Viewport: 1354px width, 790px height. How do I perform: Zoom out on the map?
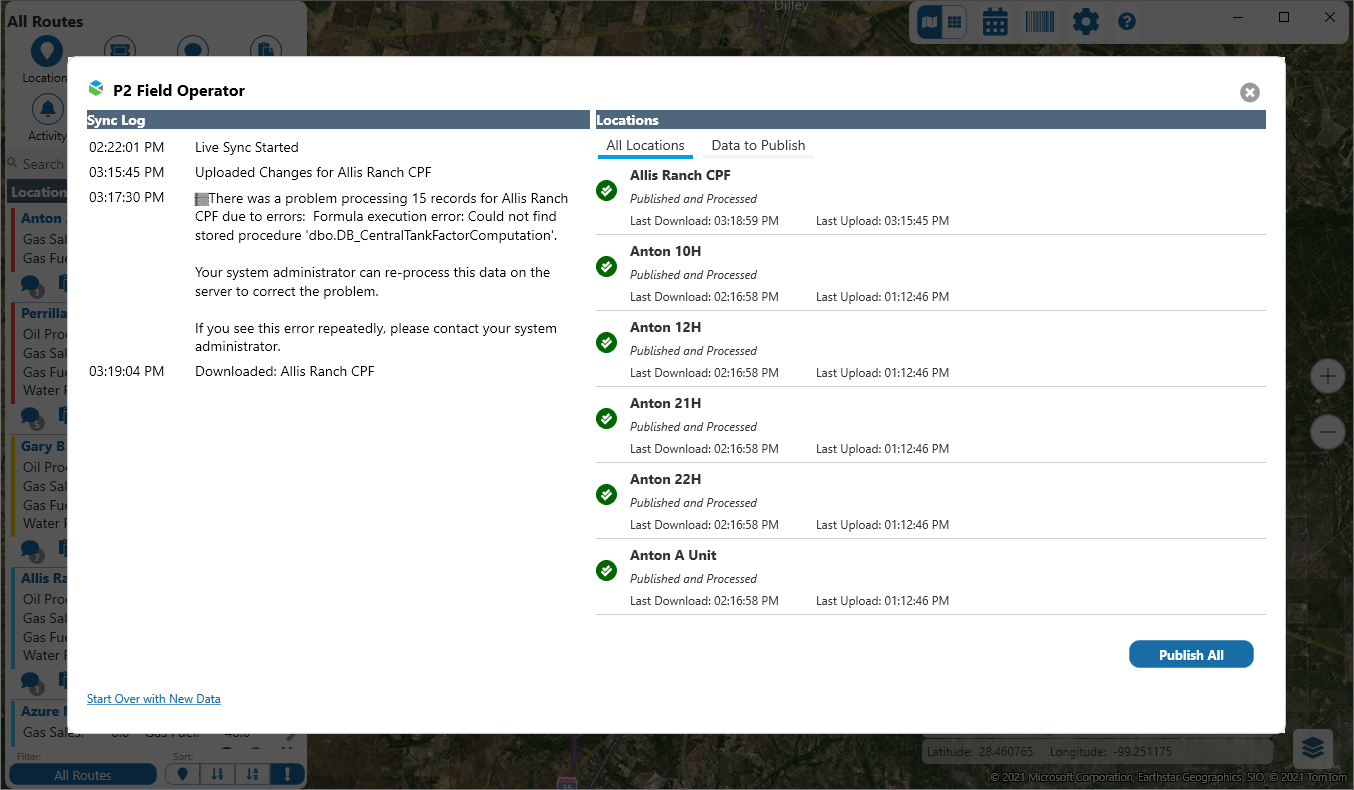1327,432
